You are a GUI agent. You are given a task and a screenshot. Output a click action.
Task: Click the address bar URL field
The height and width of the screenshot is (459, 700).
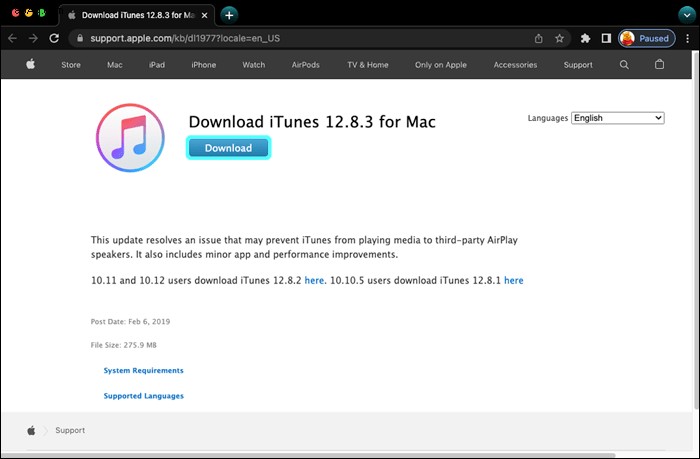pyautogui.click(x=300, y=38)
